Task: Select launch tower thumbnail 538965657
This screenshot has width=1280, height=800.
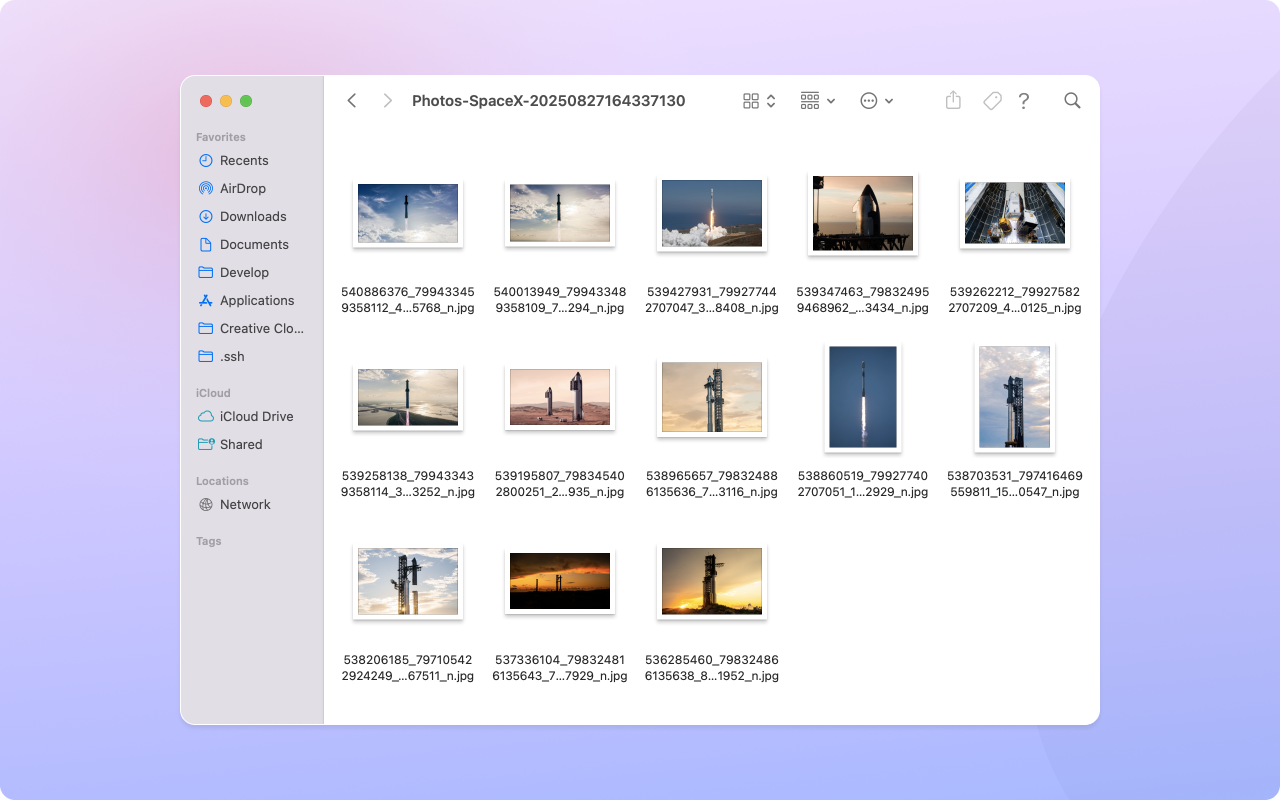Action: click(x=712, y=397)
